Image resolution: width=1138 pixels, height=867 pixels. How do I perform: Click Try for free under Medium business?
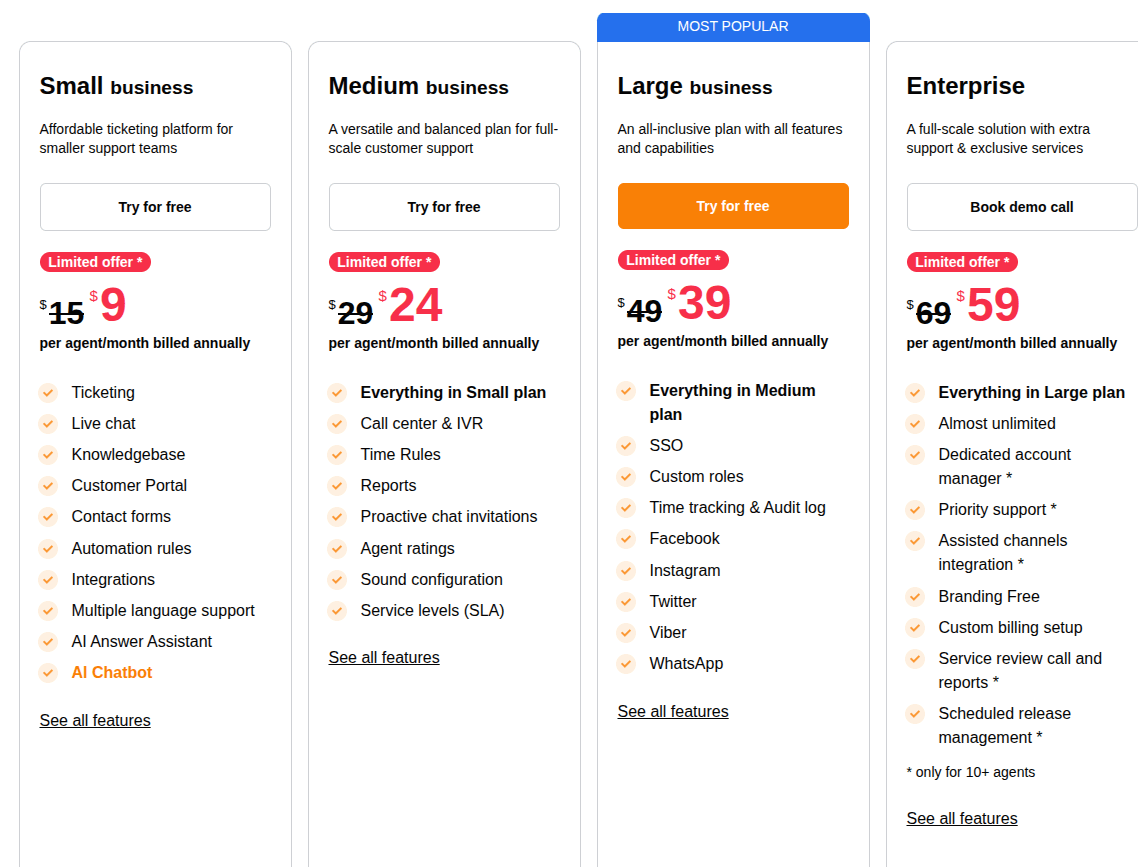[x=444, y=207]
